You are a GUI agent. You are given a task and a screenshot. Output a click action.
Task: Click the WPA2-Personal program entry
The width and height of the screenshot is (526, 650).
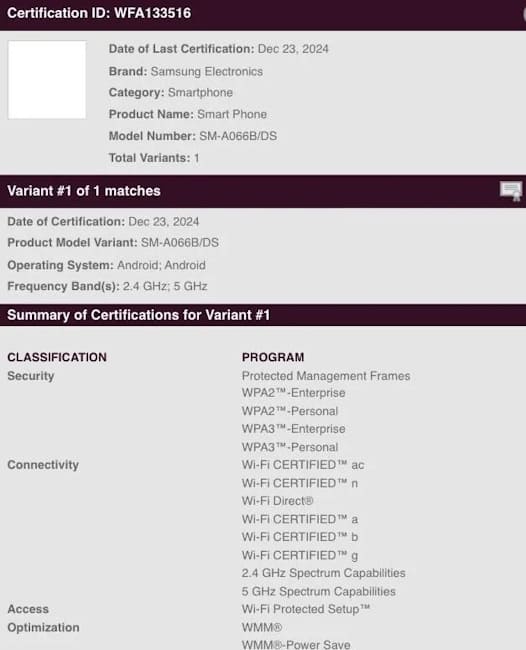pyautogui.click(x=290, y=411)
